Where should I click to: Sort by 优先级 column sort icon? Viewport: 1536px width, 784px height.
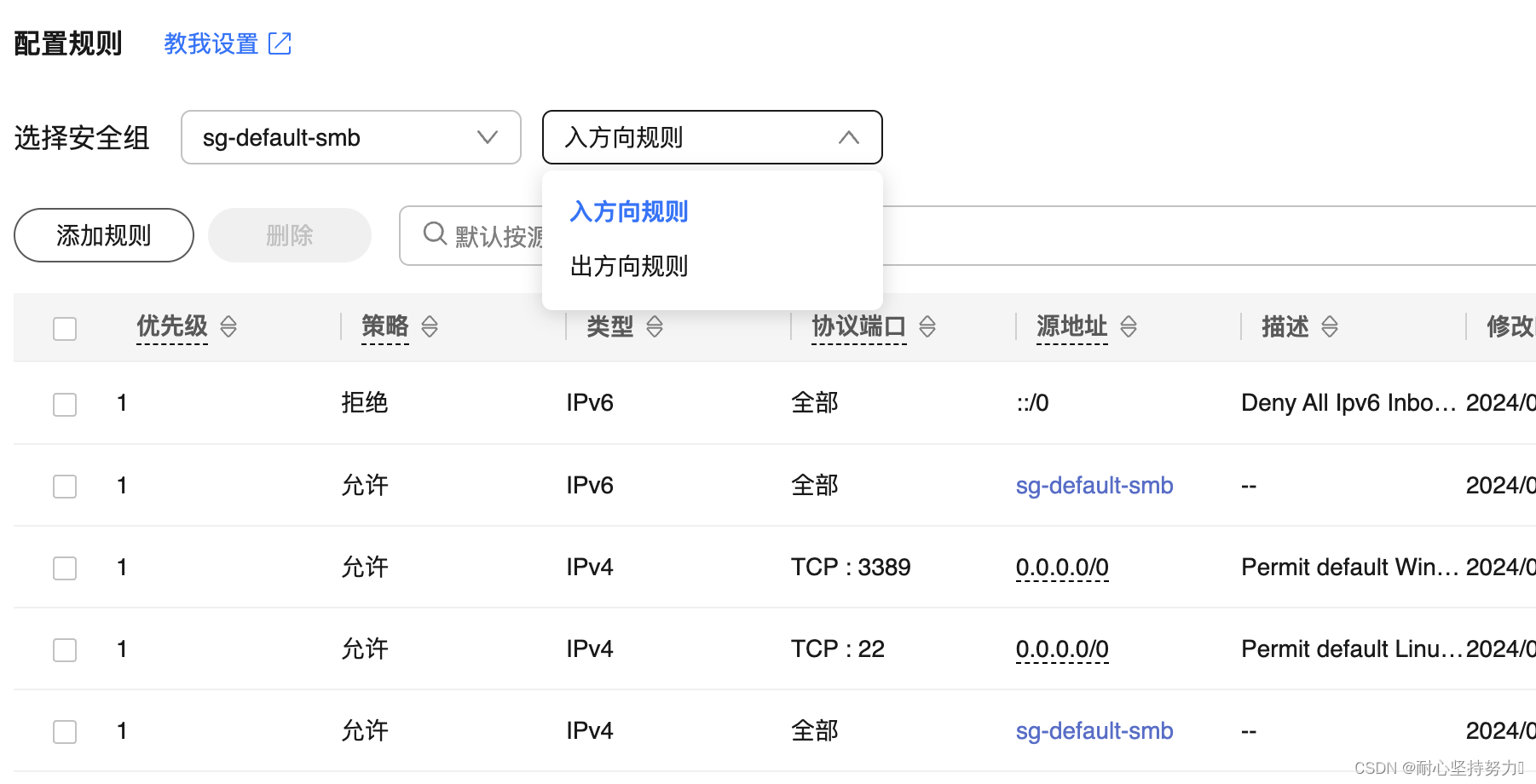click(228, 326)
